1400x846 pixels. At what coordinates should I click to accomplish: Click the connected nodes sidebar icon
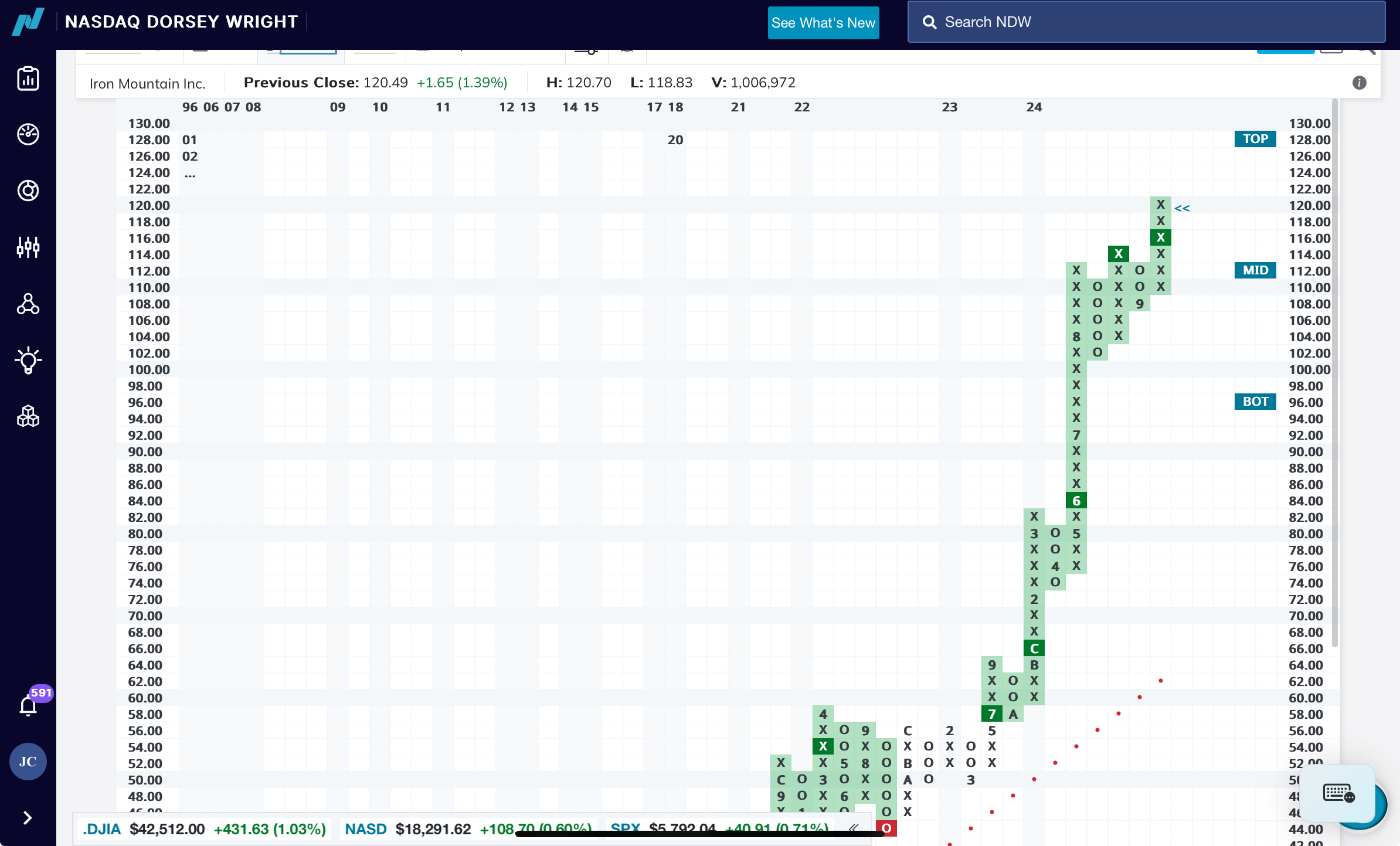point(28,304)
